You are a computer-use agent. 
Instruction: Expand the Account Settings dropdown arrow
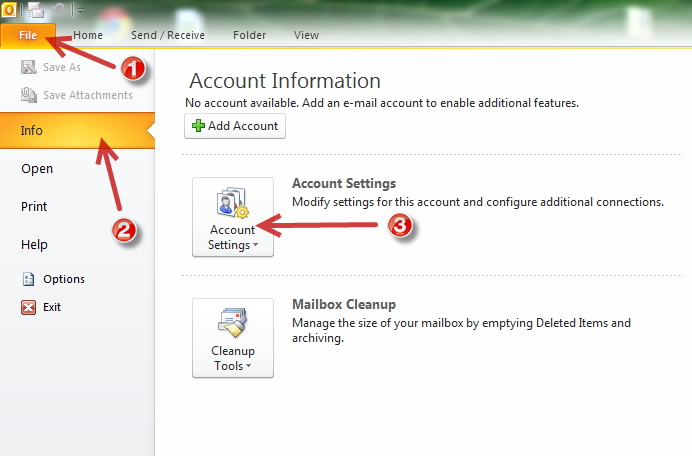click(x=254, y=246)
